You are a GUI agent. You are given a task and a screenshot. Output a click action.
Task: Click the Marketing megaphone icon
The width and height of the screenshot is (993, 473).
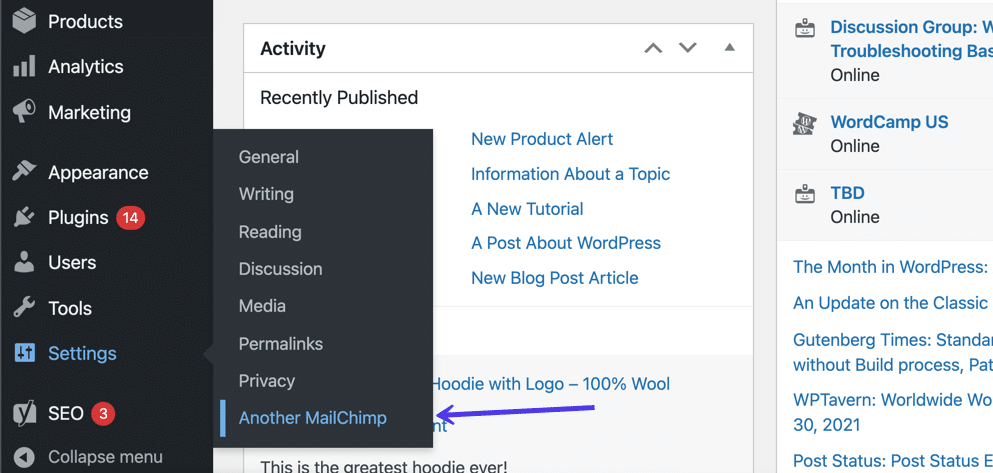point(24,112)
